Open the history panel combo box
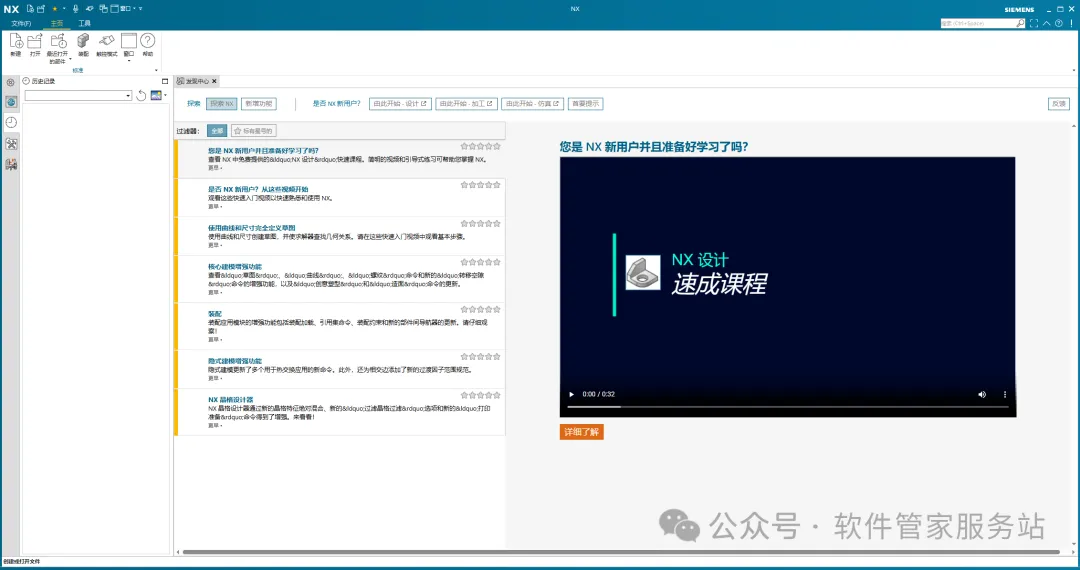 (x=78, y=96)
